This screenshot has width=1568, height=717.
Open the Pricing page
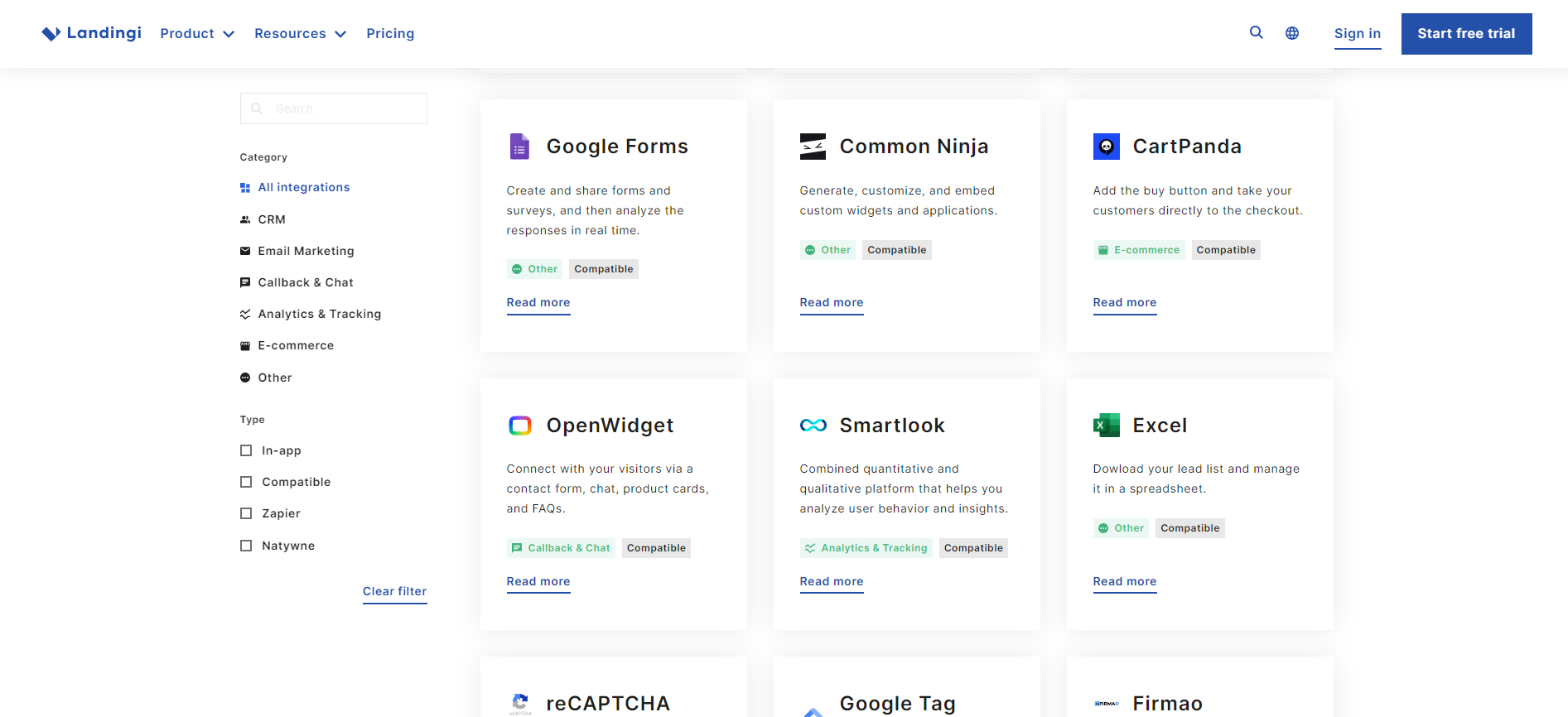pyautogui.click(x=390, y=34)
